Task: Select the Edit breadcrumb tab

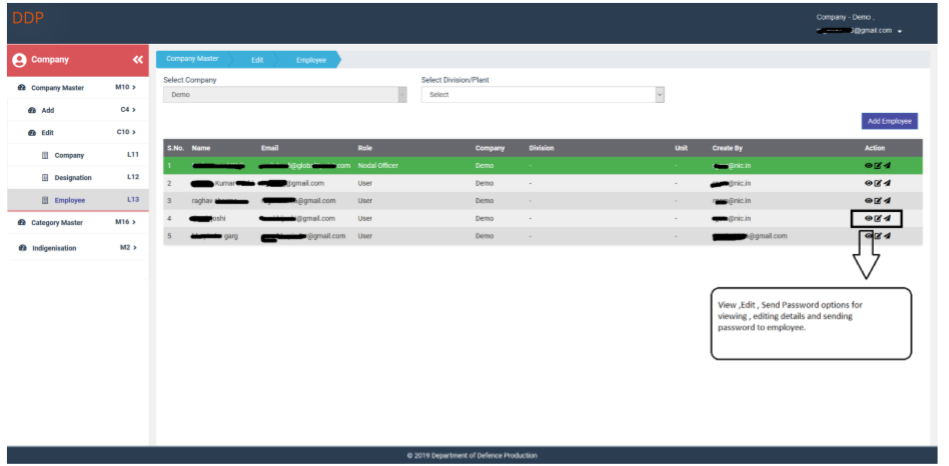Action: 257,60
